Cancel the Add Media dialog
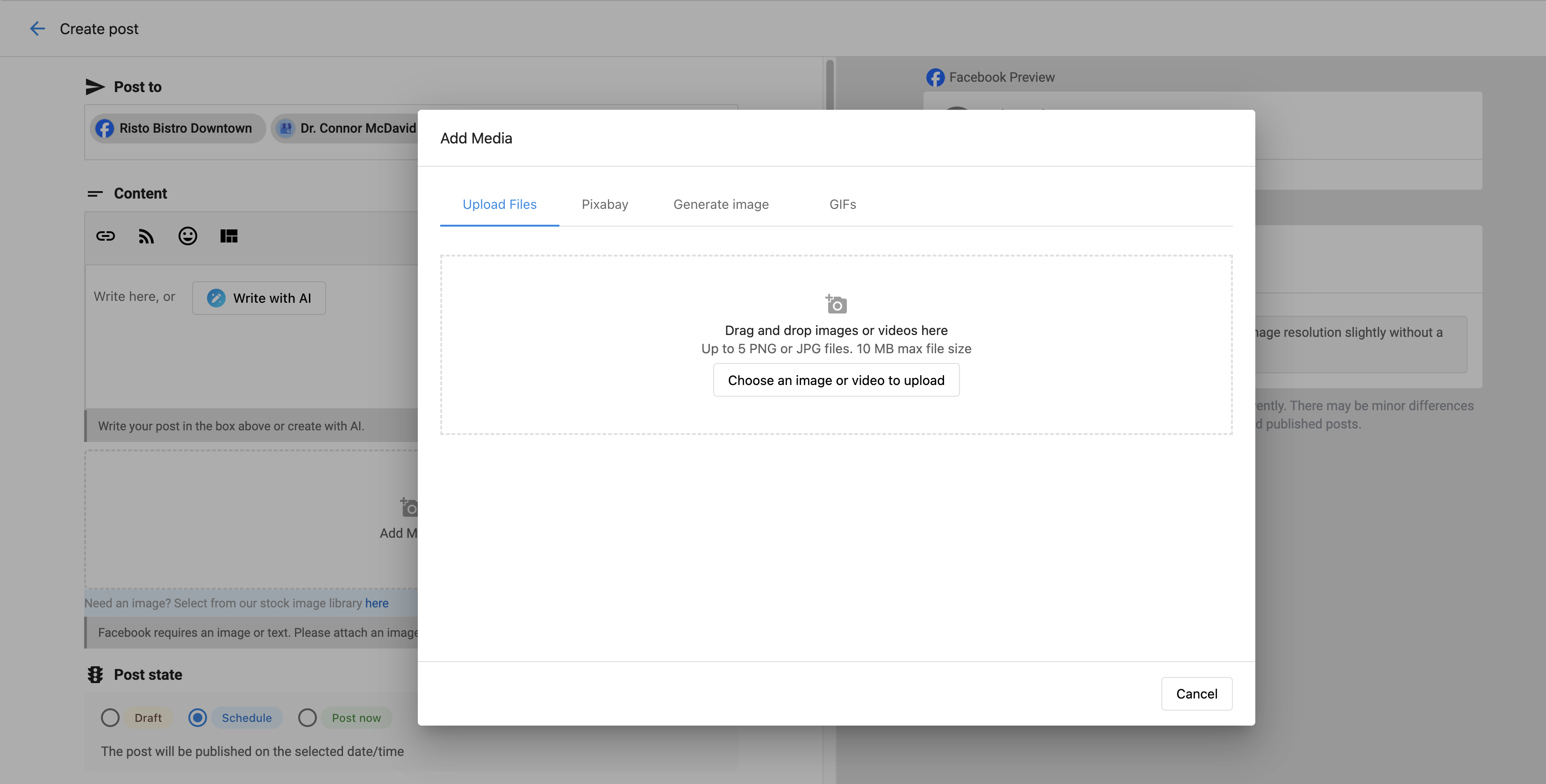The width and height of the screenshot is (1546, 784). [x=1196, y=694]
